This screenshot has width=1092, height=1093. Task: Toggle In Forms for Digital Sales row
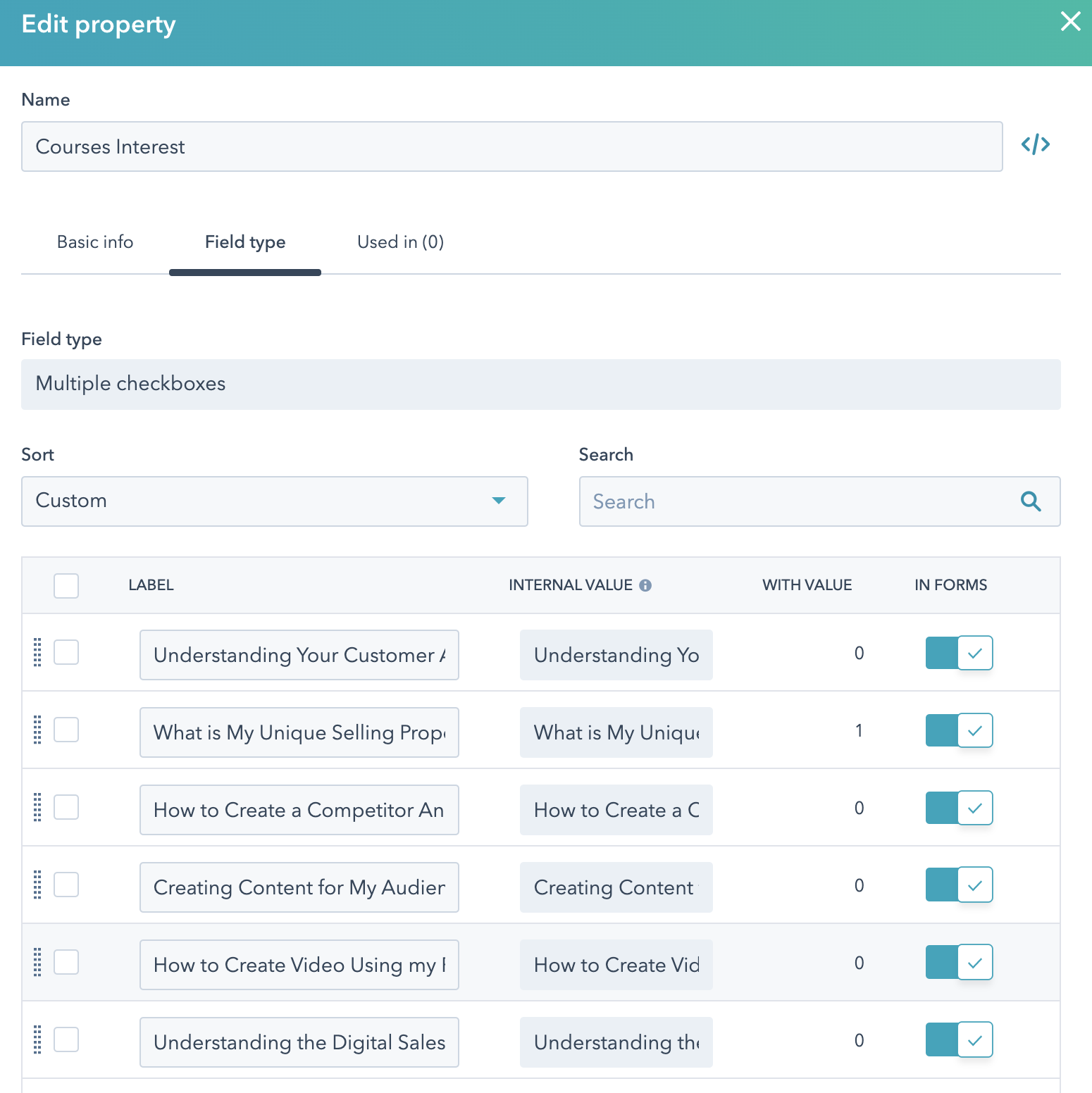(x=960, y=1039)
